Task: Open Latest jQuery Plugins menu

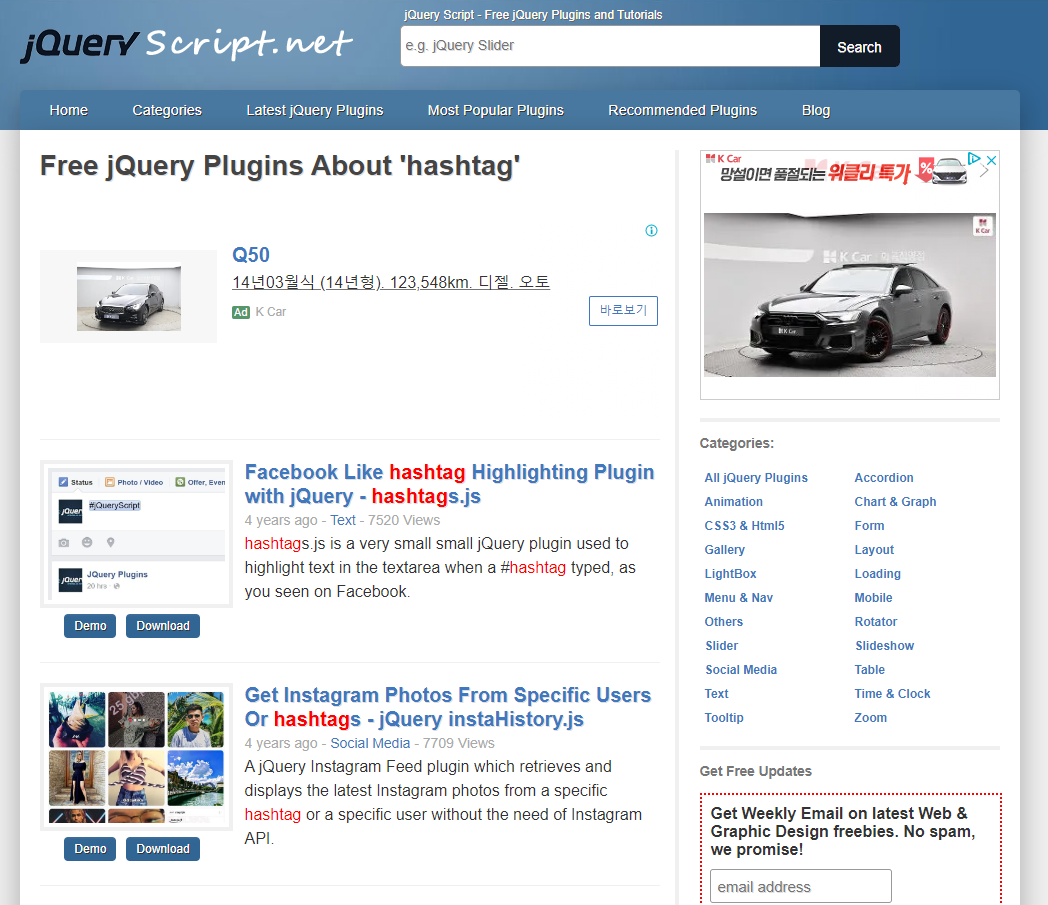Action: [315, 110]
